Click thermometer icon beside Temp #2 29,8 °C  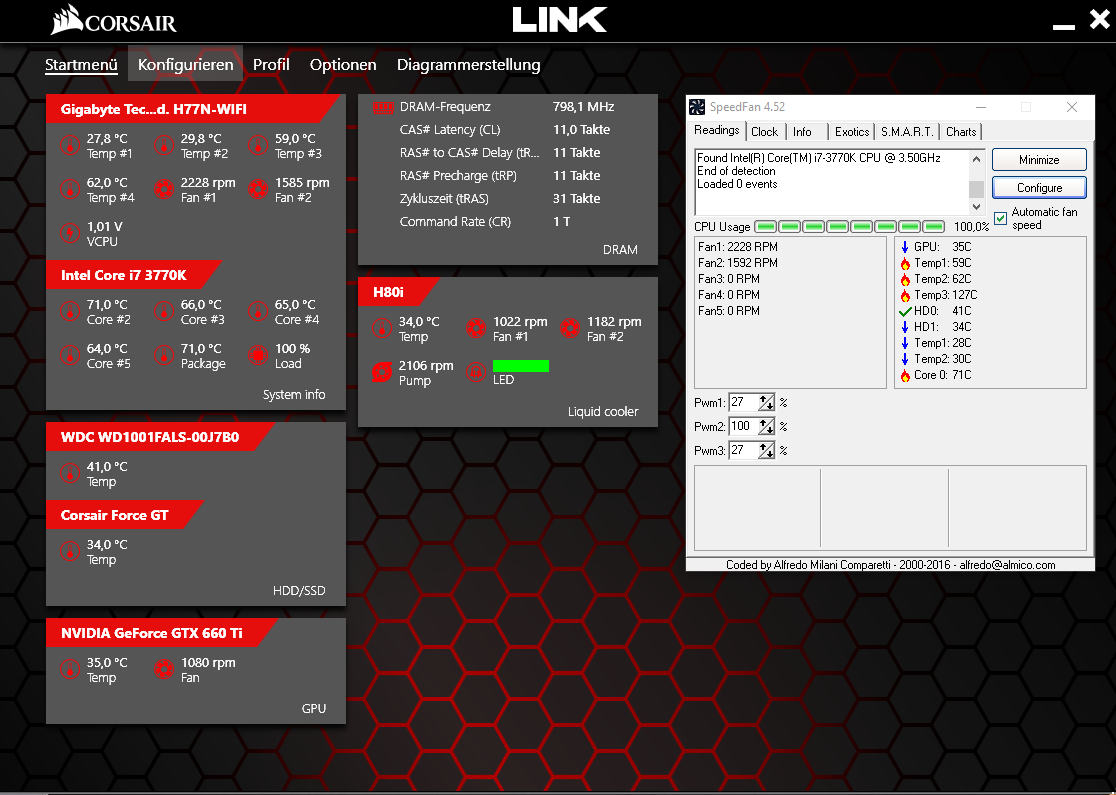tap(164, 146)
